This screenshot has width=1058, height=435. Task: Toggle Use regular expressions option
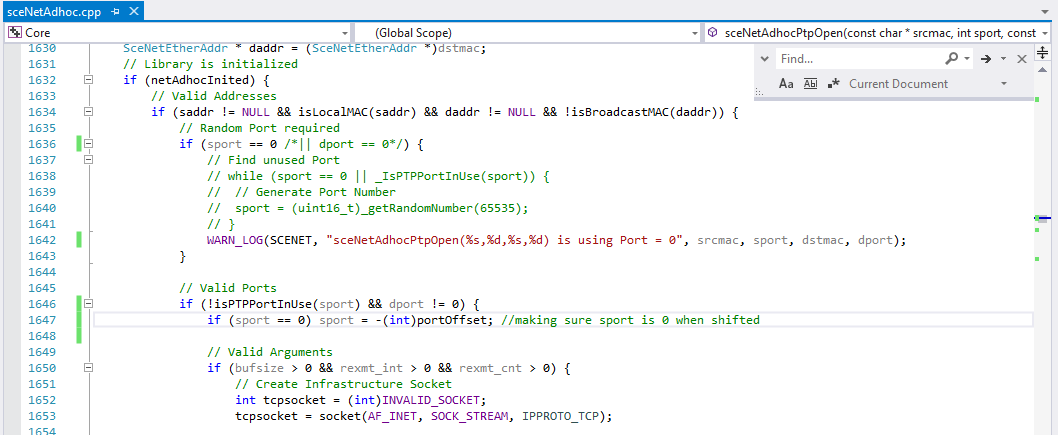point(835,84)
